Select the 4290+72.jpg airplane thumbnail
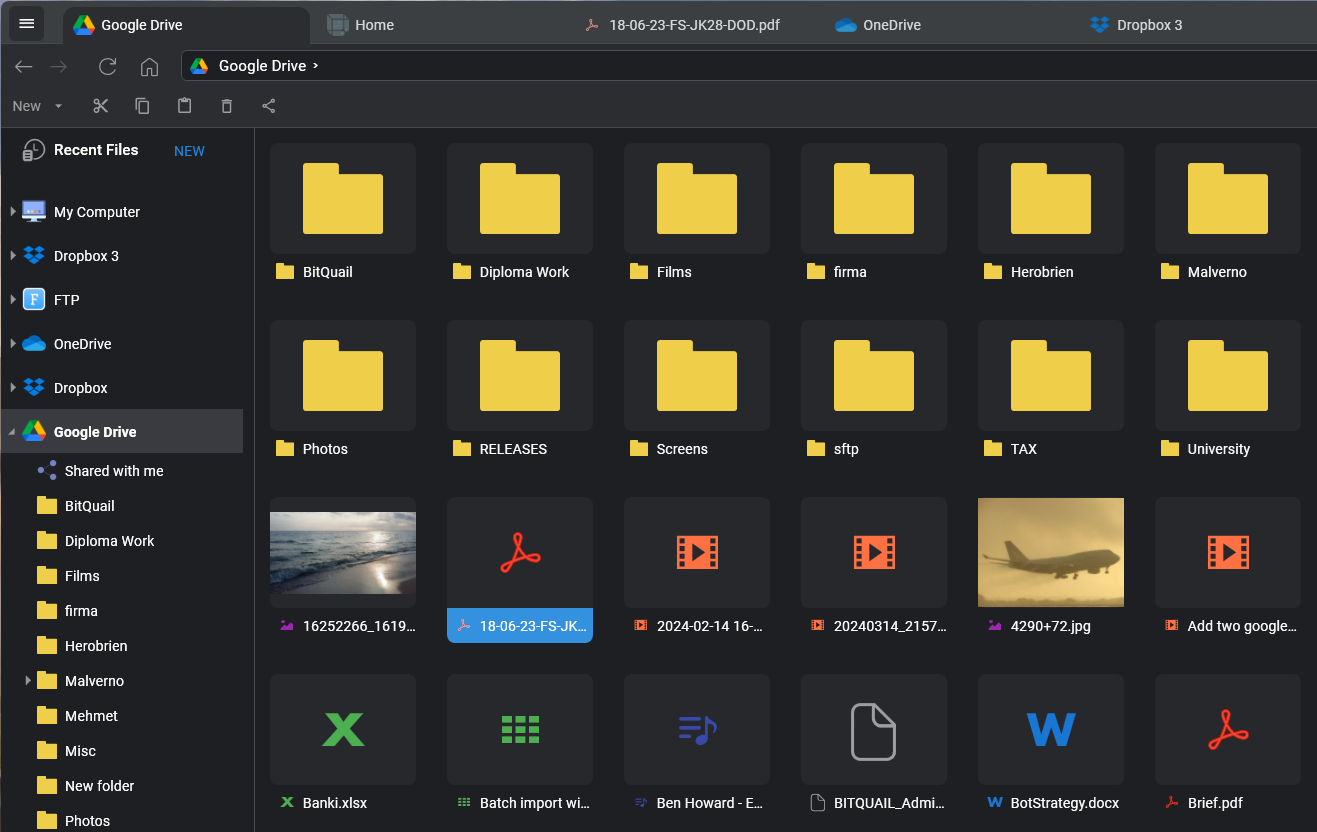The height and width of the screenshot is (832, 1317). (1050, 552)
